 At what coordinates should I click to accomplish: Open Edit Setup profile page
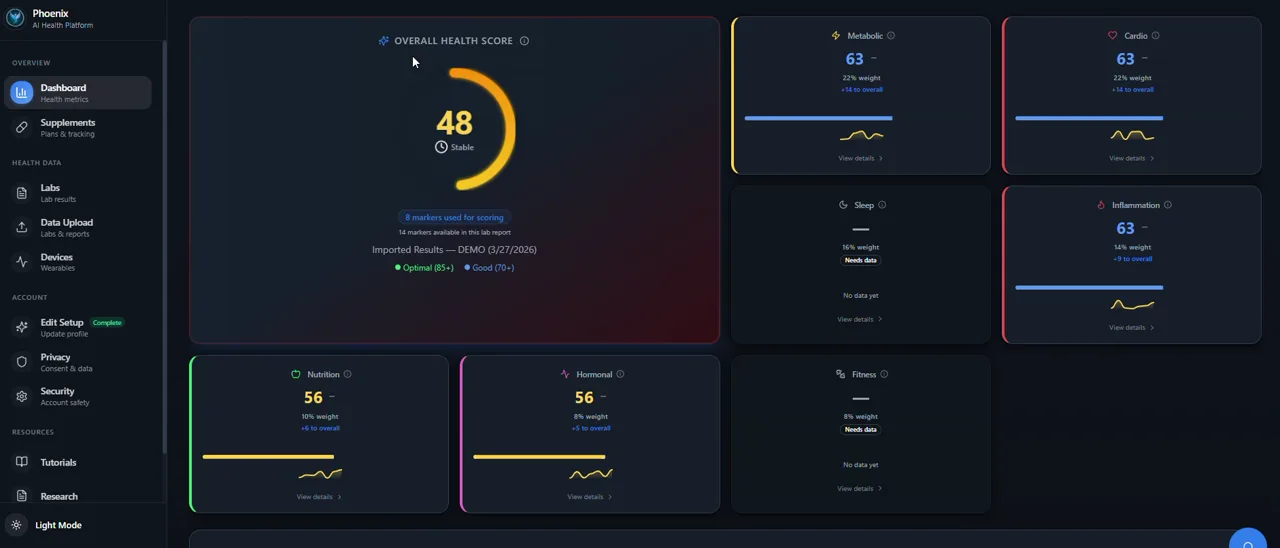coord(78,327)
